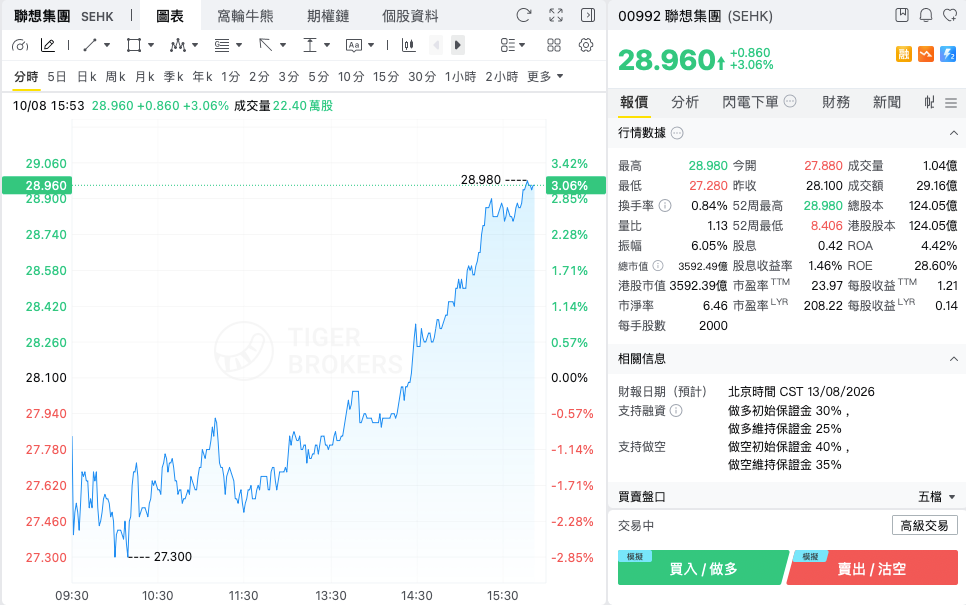Image resolution: width=966 pixels, height=605 pixels.
Task: Click the orange short-selling trend badge
Action: [x=926, y=54]
